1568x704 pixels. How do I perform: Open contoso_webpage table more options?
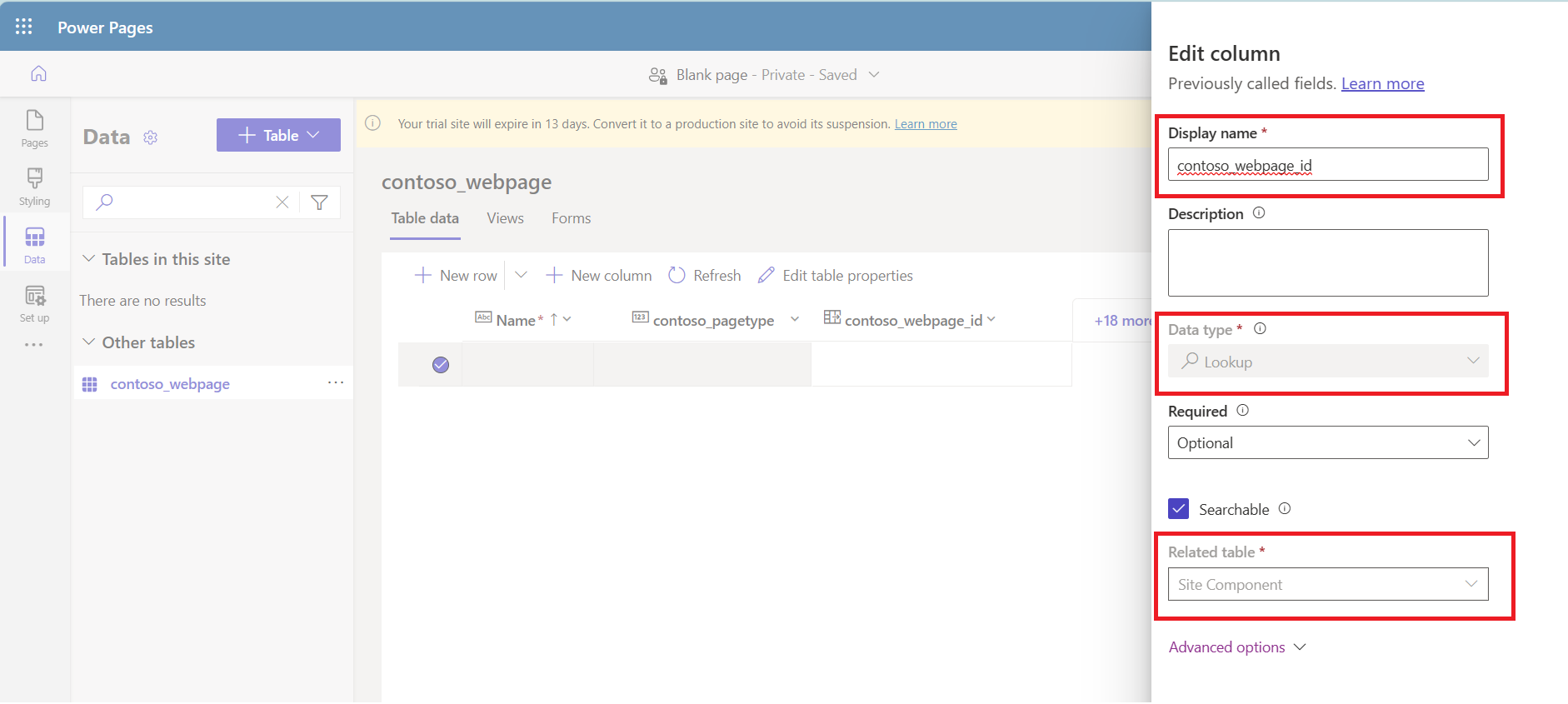pyautogui.click(x=336, y=382)
